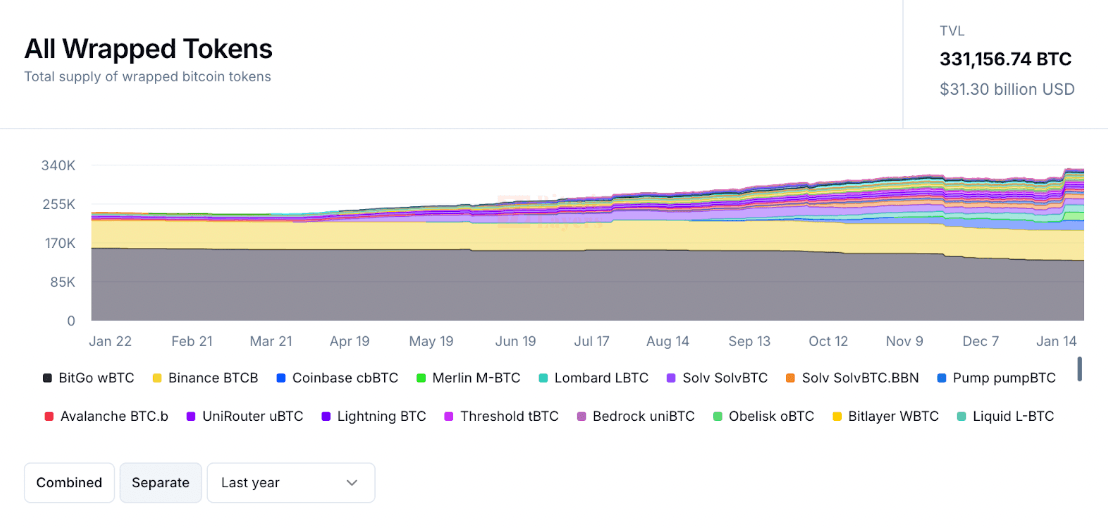Click the BitGo wBTC legend dot
Screen dimensions: 1108x528
(x=47, y=378)
